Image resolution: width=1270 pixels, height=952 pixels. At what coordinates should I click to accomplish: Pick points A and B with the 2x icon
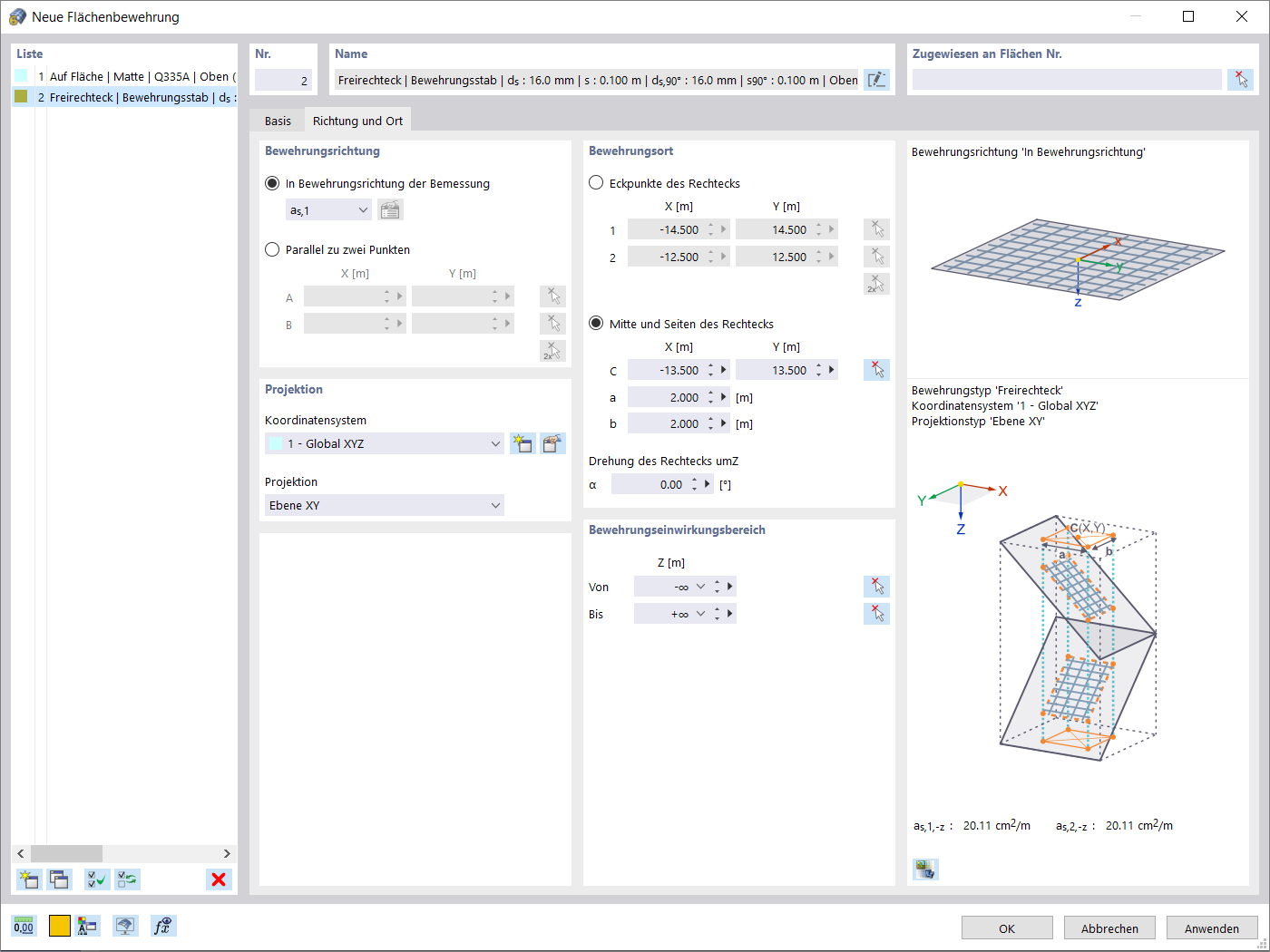(x=552, y=351)
